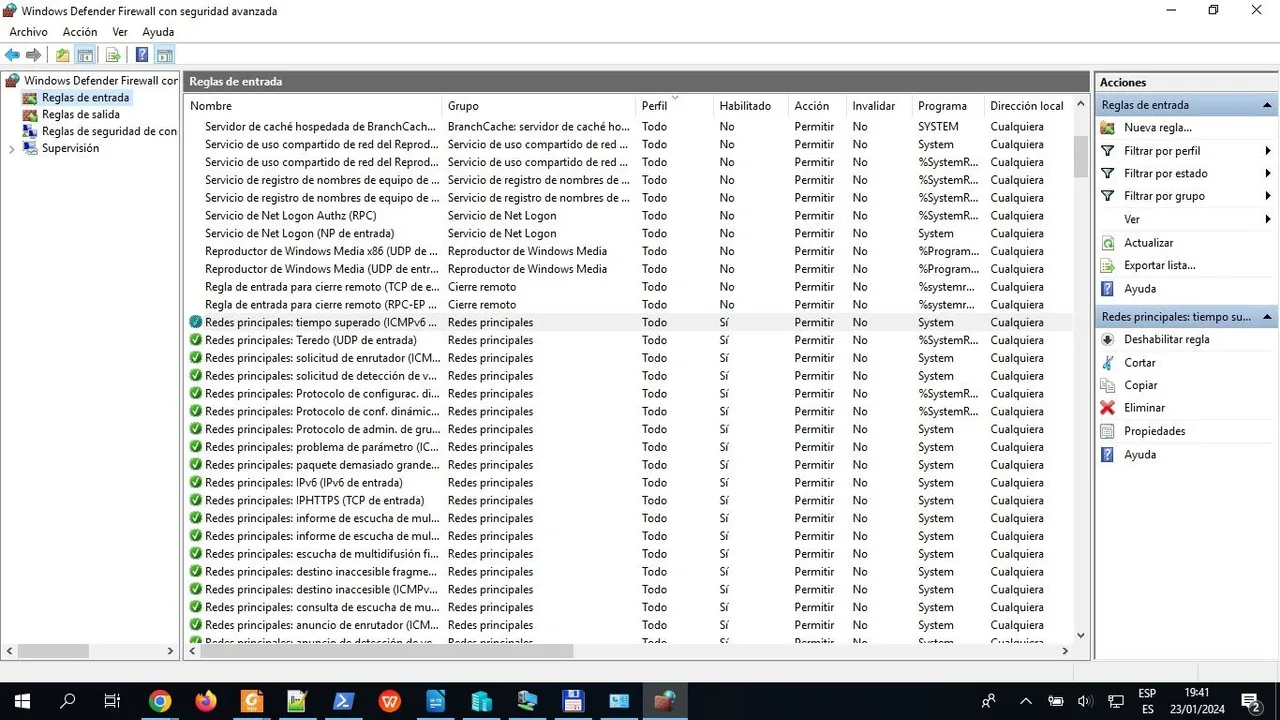Screen dimensions: 1280x720
Task: Select rule Servidor de caché hospedada de BranchCache
Action: 629,127
